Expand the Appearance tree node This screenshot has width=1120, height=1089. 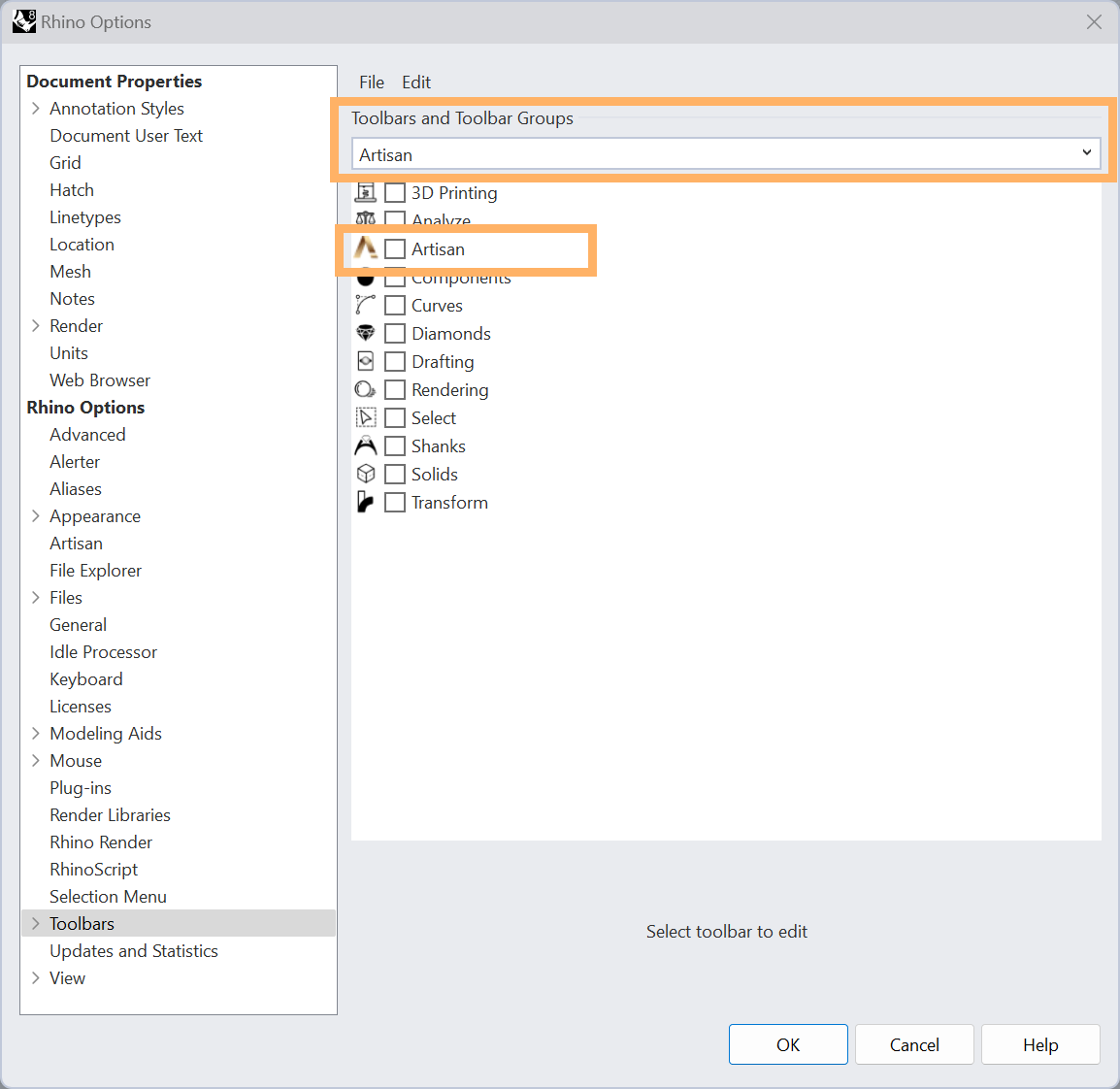click(36, 515)
